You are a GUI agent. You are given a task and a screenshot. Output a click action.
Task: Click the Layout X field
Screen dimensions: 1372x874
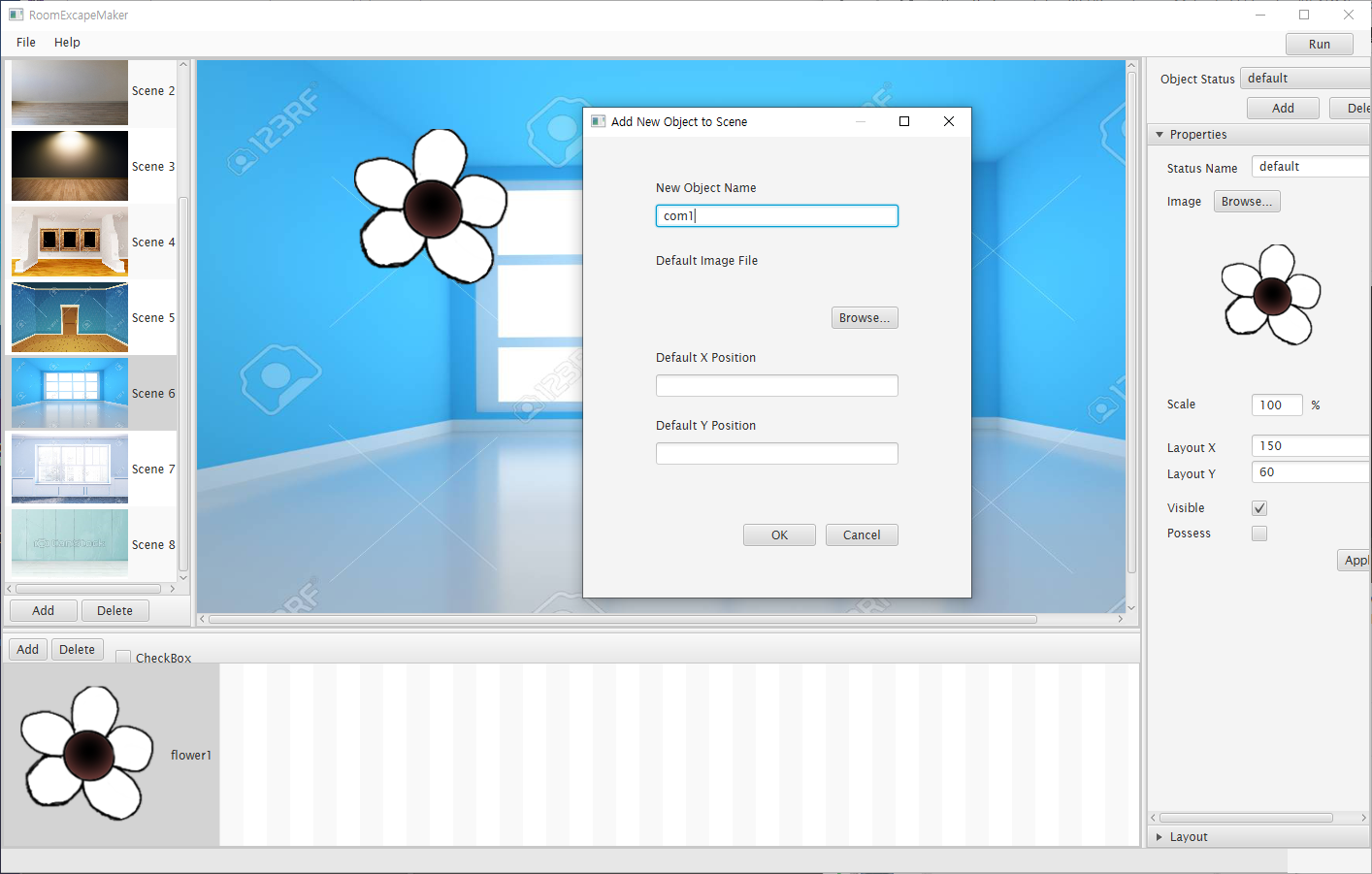coord(1310,446)
